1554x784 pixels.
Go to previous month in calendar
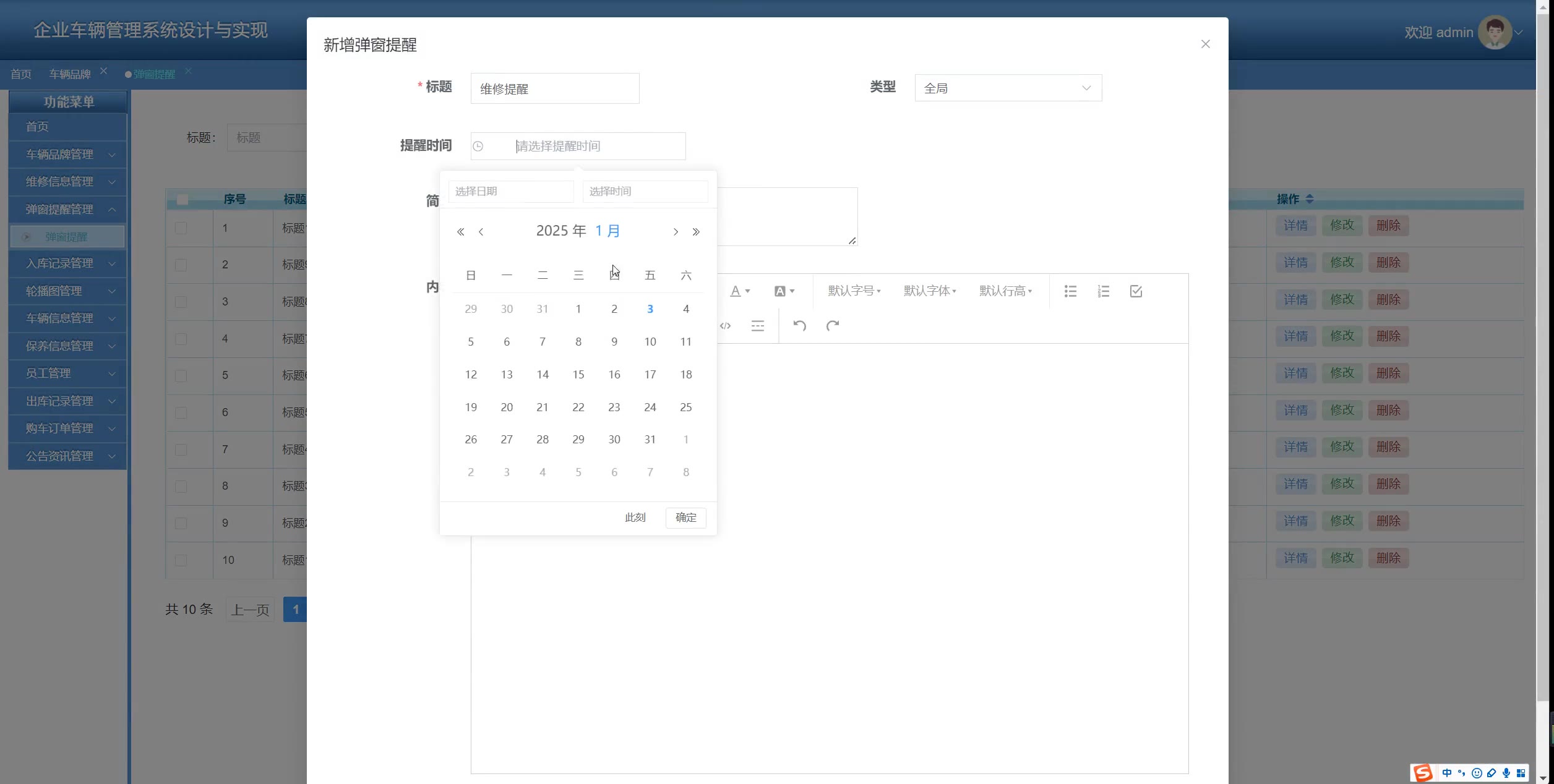481,232
